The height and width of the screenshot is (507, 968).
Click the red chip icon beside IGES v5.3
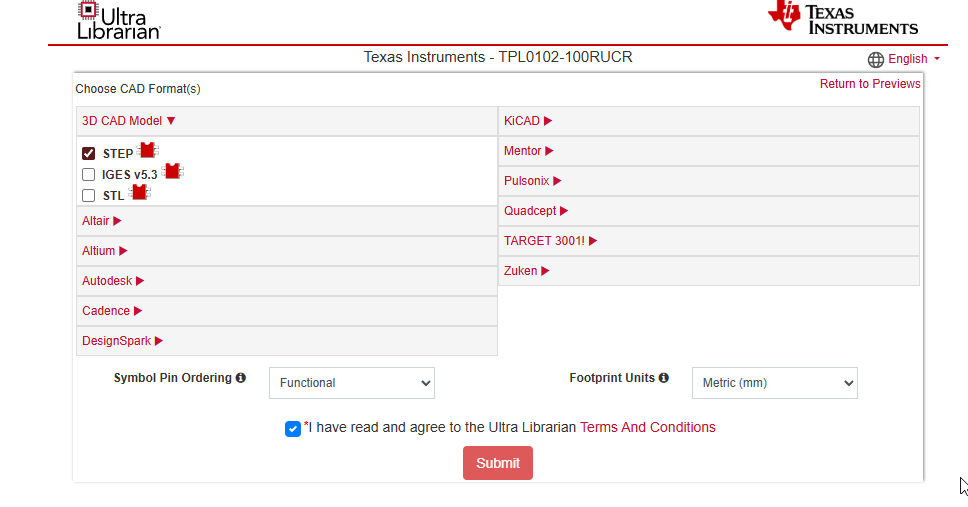click(172, 171)
